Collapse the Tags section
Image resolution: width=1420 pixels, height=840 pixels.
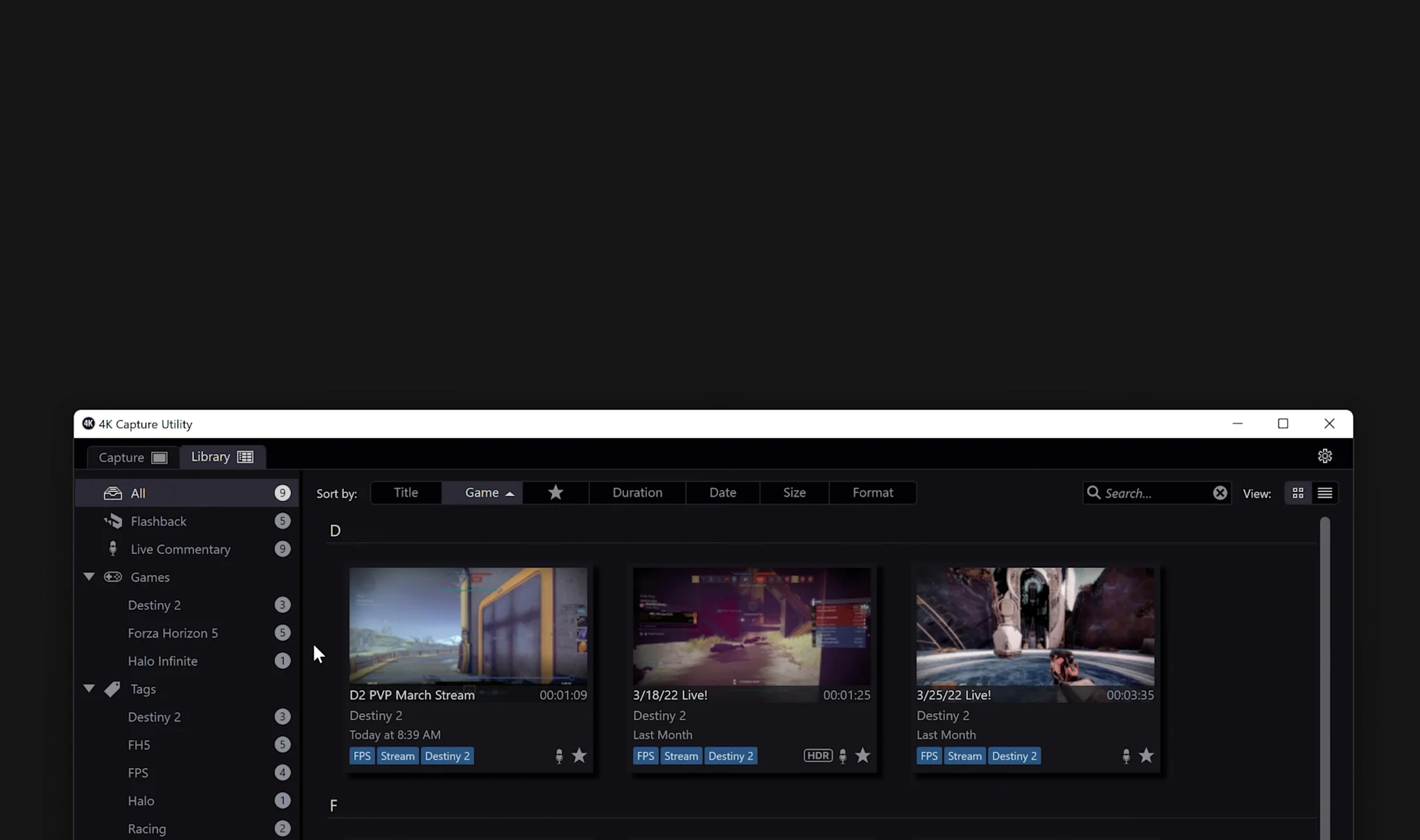88,688
